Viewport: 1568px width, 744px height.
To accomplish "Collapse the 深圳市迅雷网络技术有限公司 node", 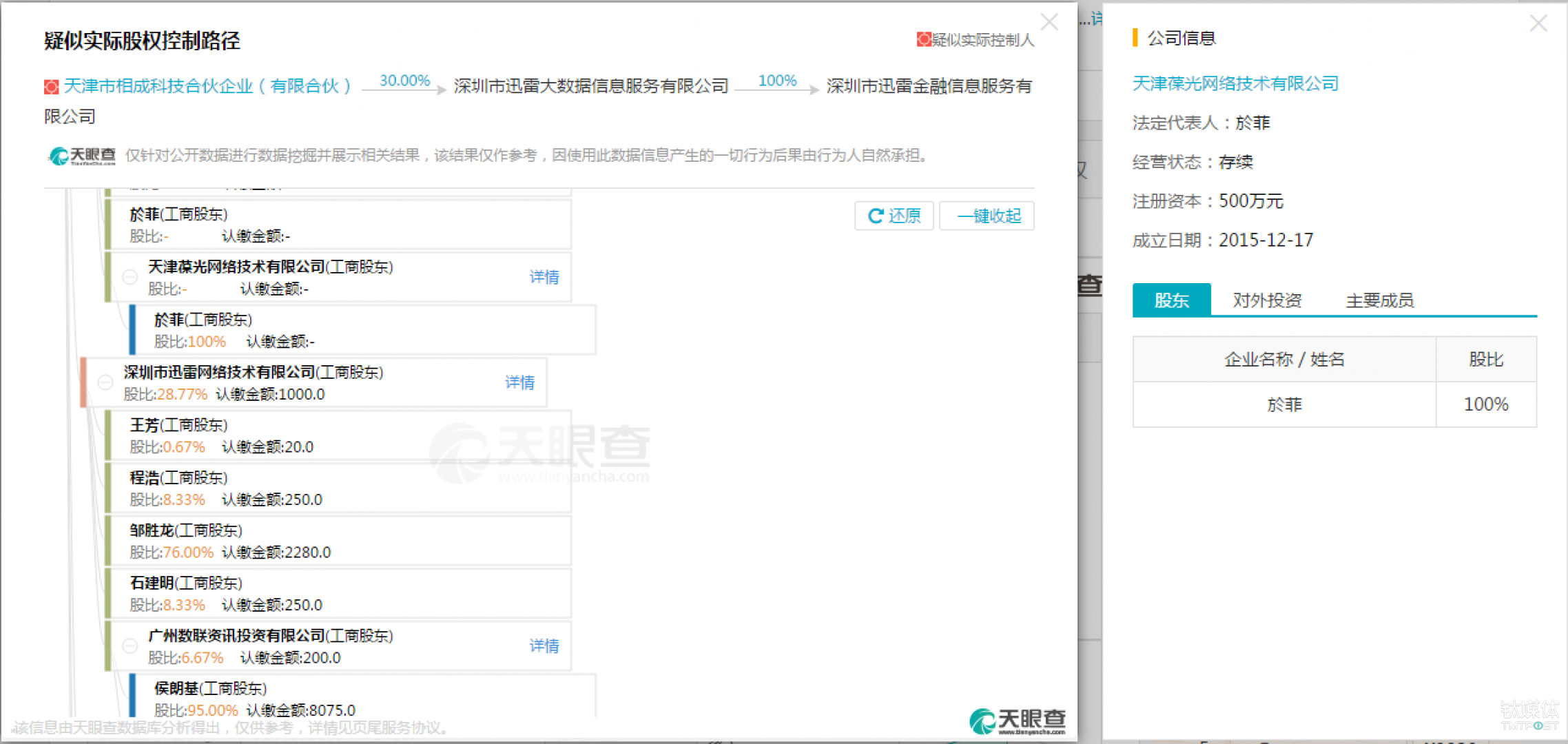I will click(105, 382).
